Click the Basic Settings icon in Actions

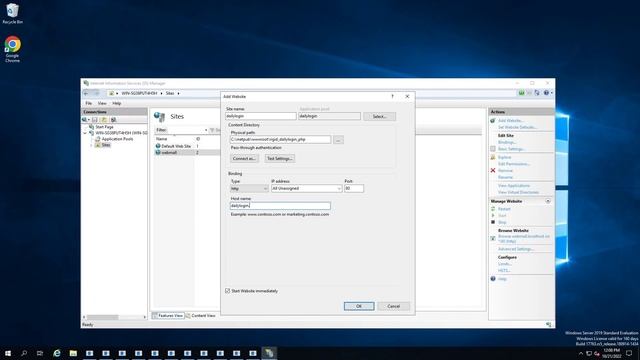[493, 149]
